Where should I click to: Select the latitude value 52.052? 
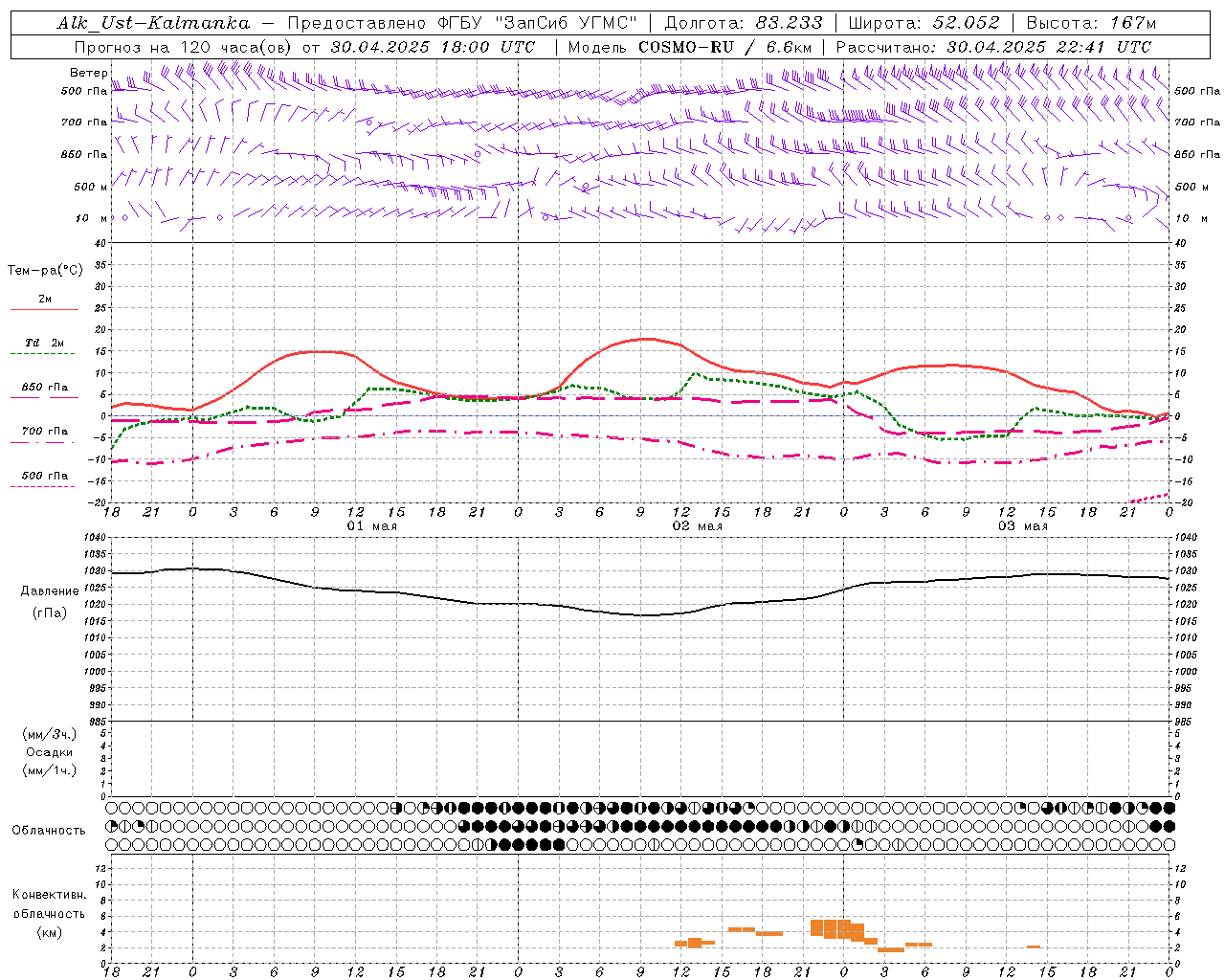967,23
